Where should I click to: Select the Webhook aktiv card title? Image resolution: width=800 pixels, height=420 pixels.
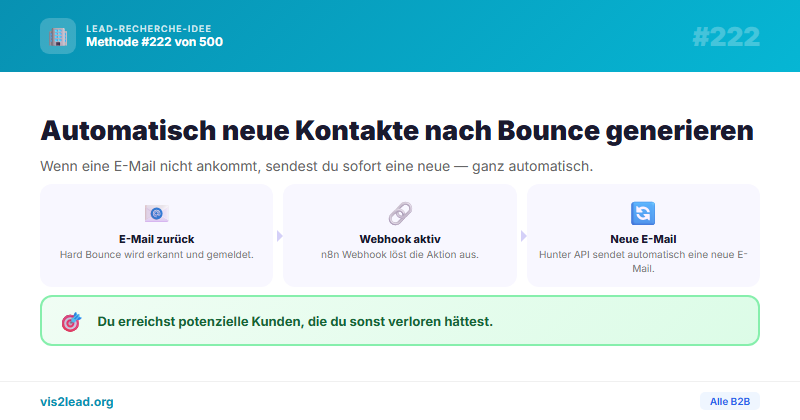point(400,239)
